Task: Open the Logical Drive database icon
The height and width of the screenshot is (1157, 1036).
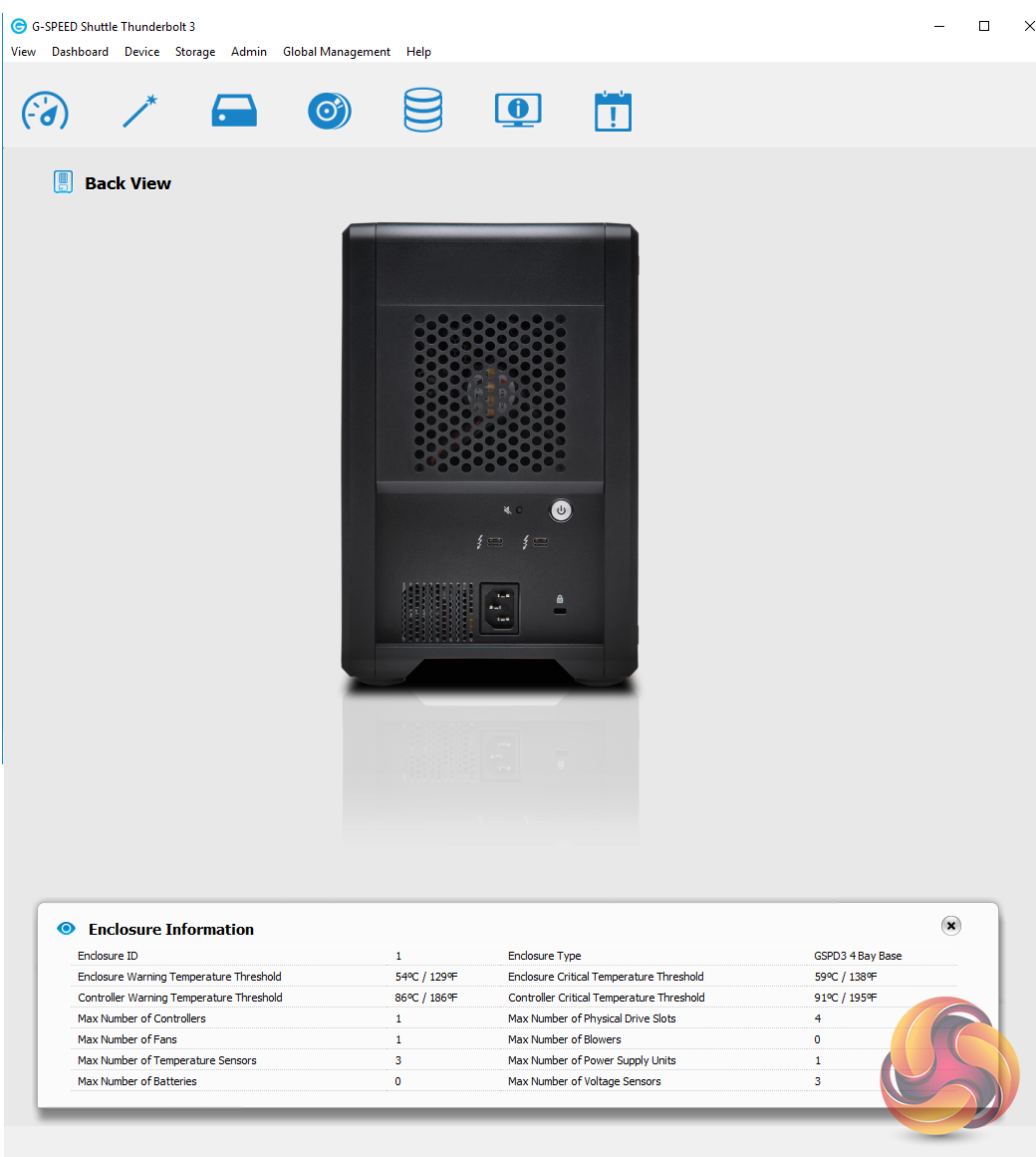Action: pos(423,110)
